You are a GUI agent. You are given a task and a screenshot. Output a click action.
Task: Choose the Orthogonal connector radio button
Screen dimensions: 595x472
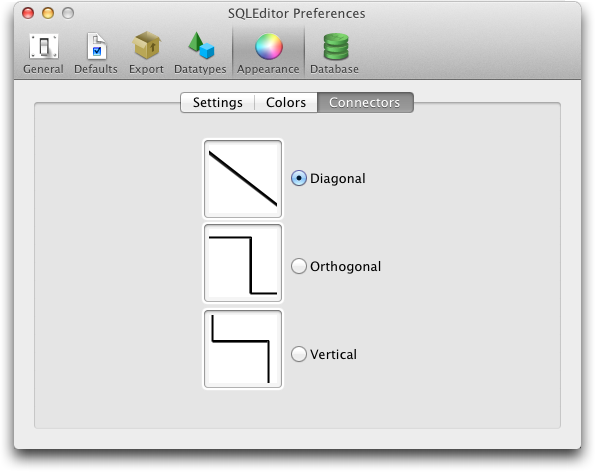[x=299, y=266]
